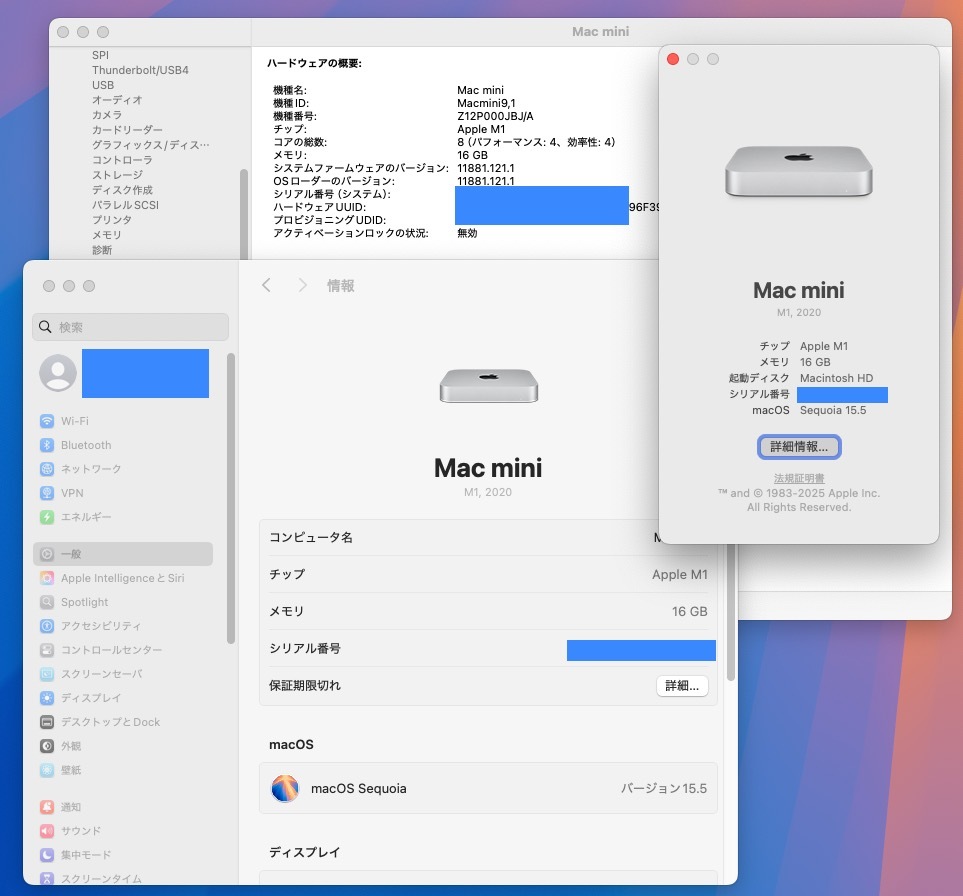The width and height of the screenshot is (963, 896).
Task: Go back with the left chevron
Action: 266,285
